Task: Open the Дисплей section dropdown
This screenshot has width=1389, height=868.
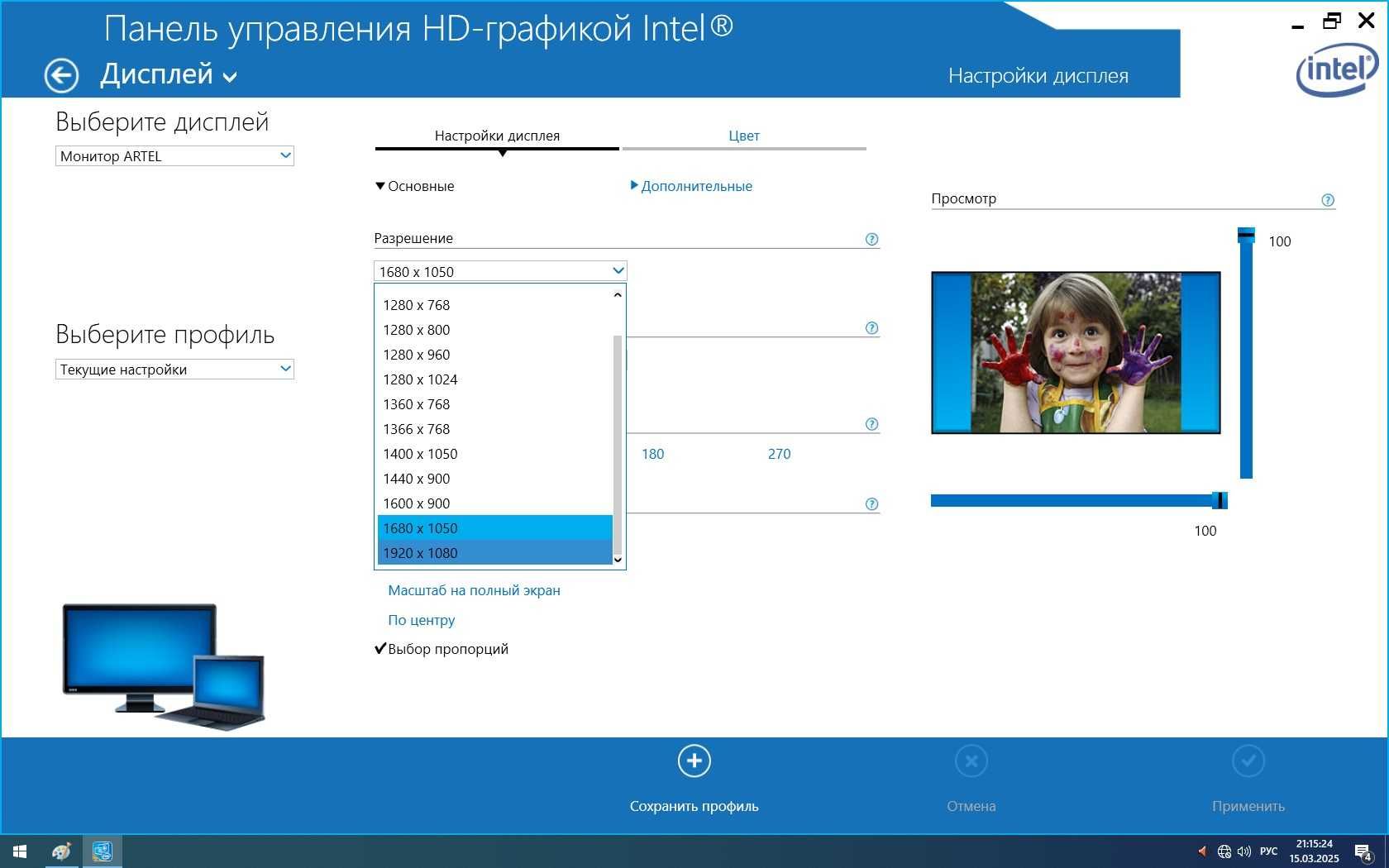Action: 169,75
